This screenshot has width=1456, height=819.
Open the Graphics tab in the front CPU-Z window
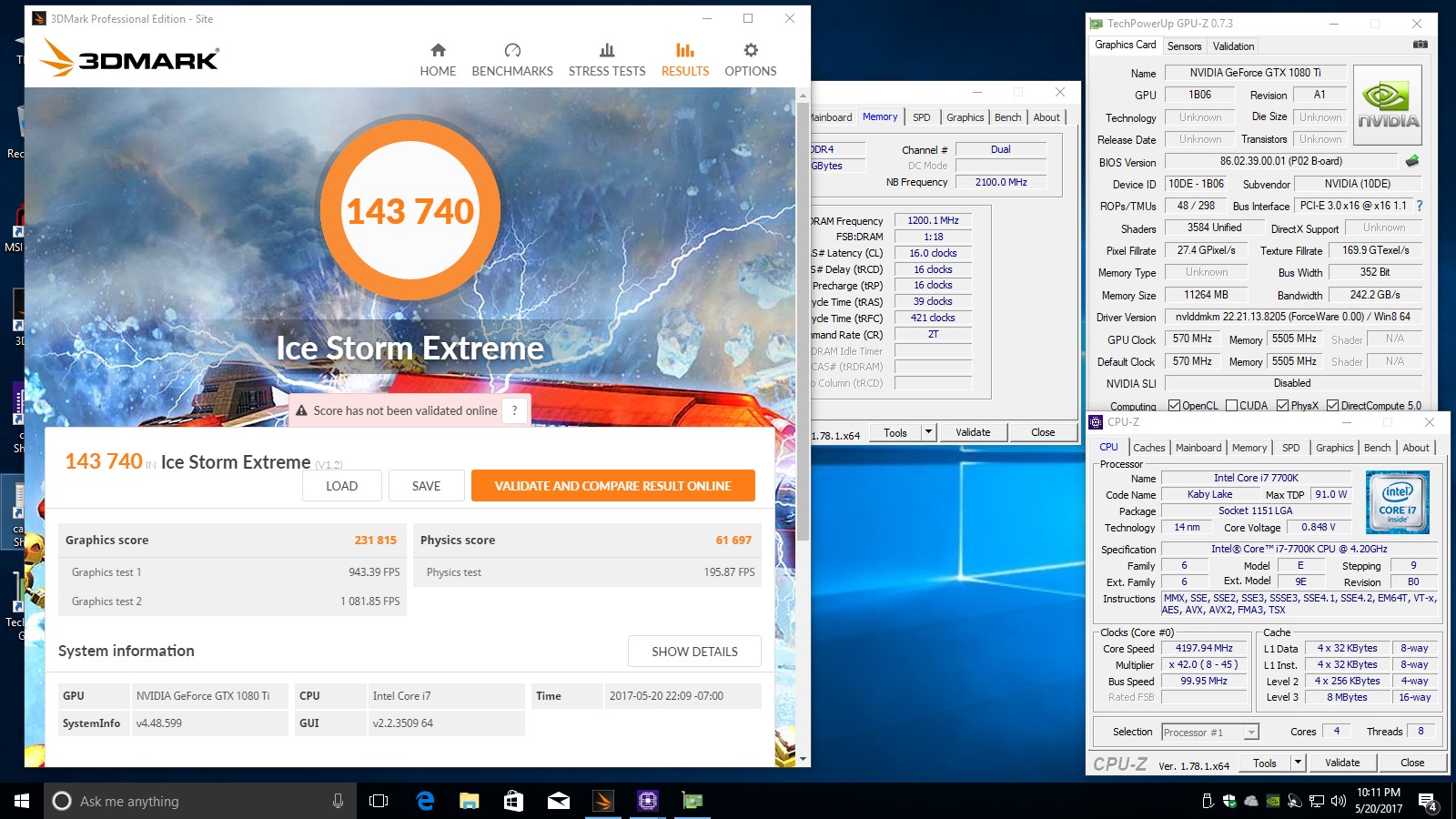(x=1334, y=448)
